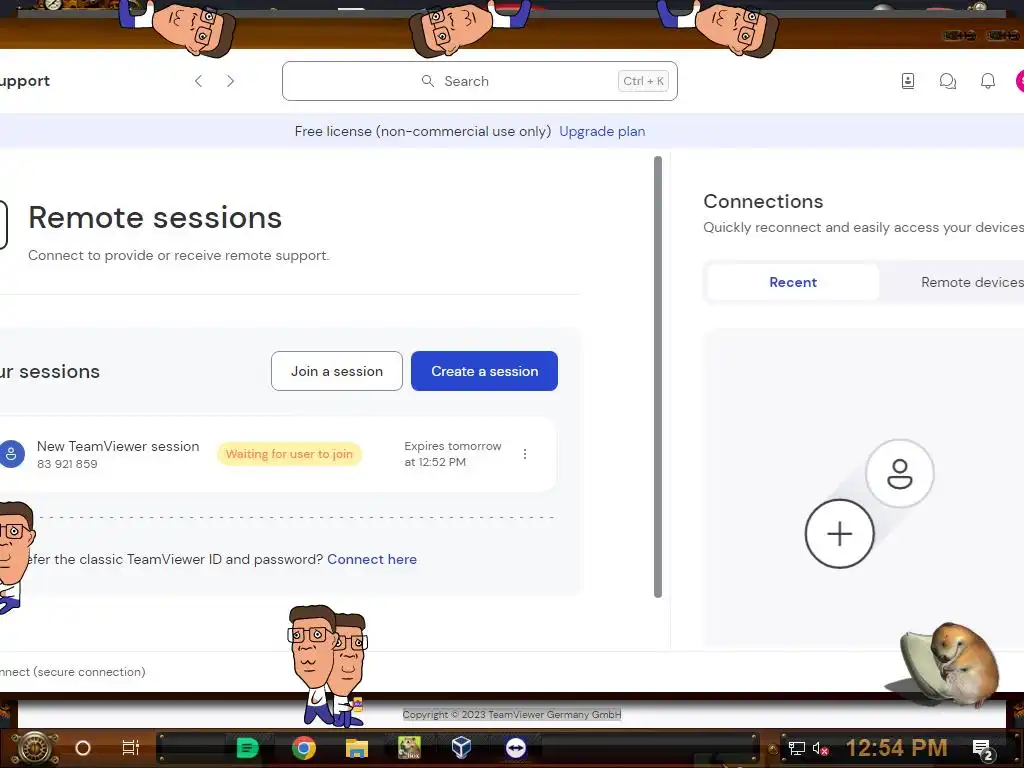This screenshot has width=1024, height=768.
Task: Open the green chat app on taskbar
Action: coord(248,748)
